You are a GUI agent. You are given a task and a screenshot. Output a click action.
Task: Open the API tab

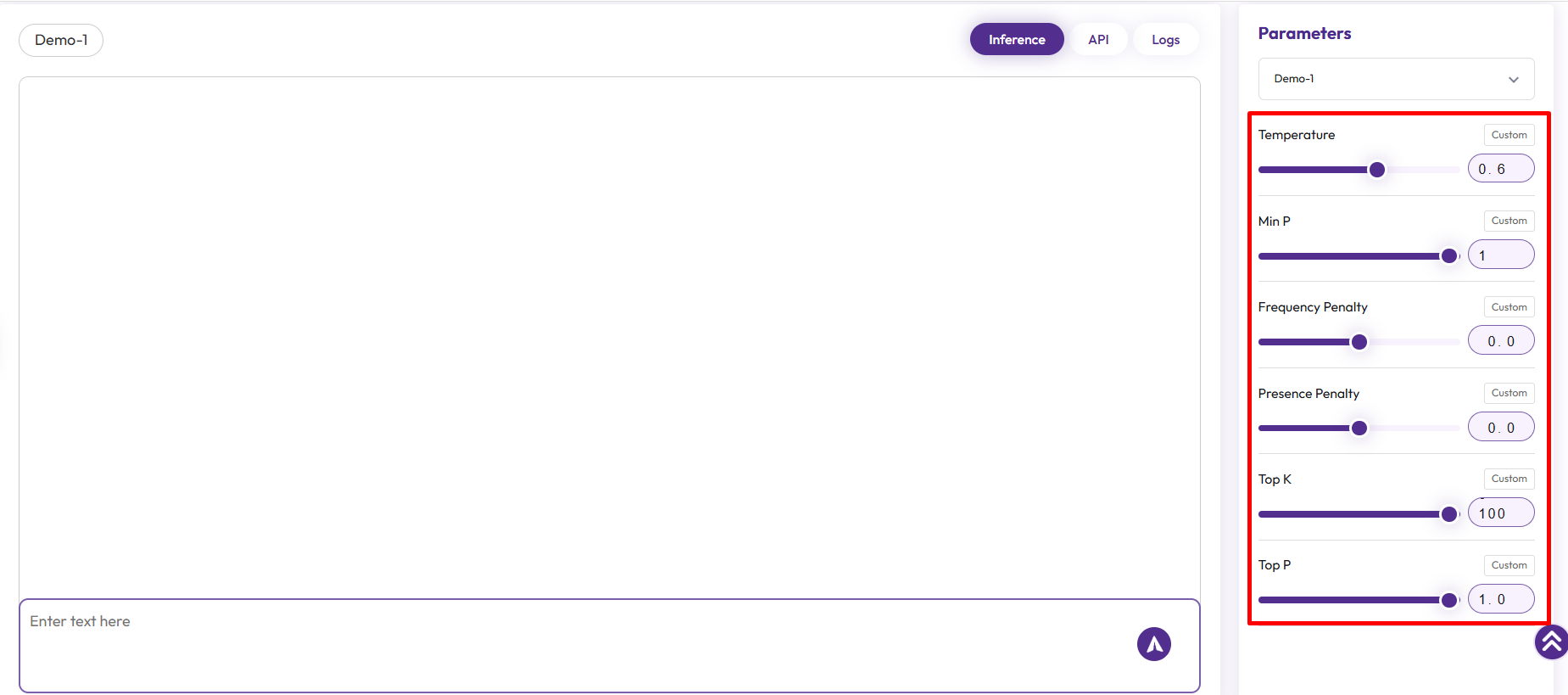pyautogui.click(x=1098, y=40)
